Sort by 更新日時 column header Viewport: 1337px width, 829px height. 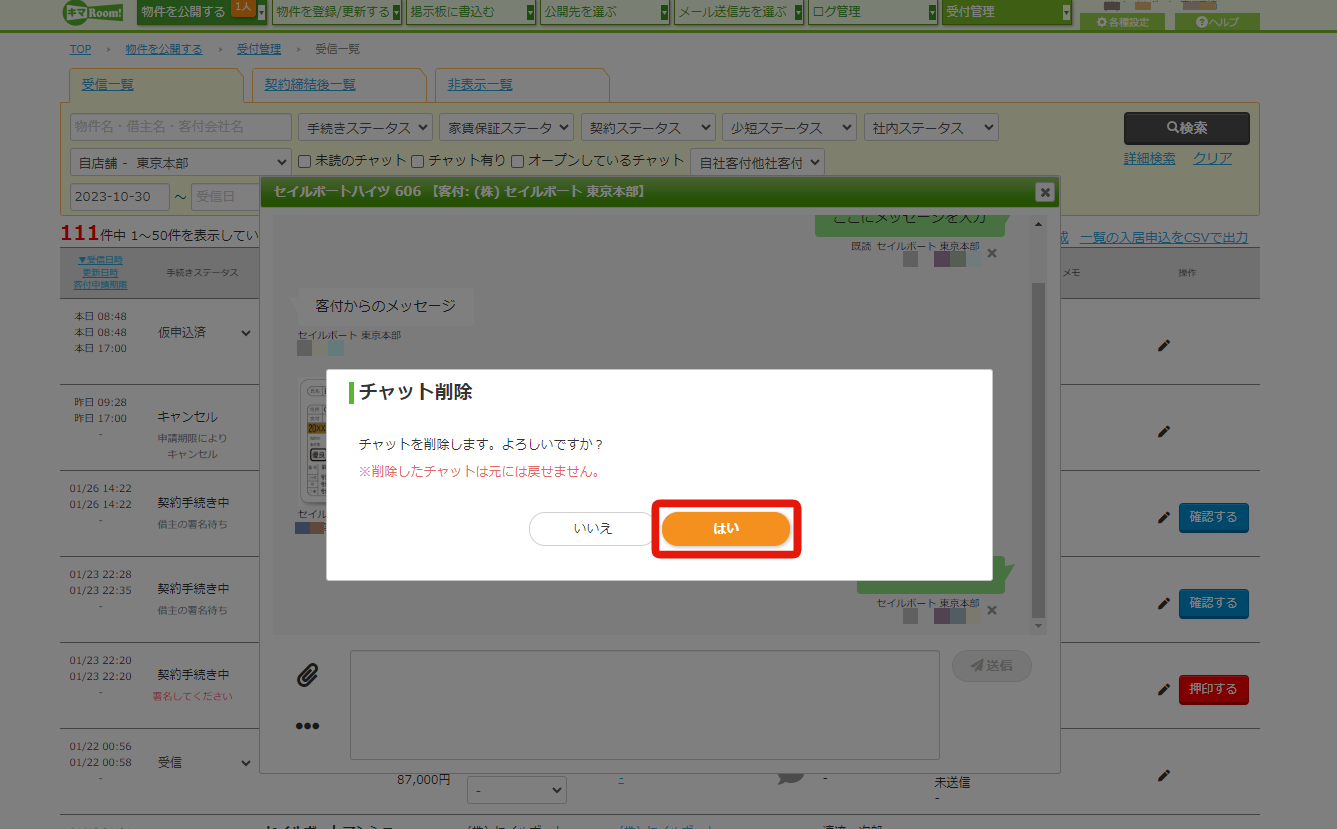pos(100,272)
